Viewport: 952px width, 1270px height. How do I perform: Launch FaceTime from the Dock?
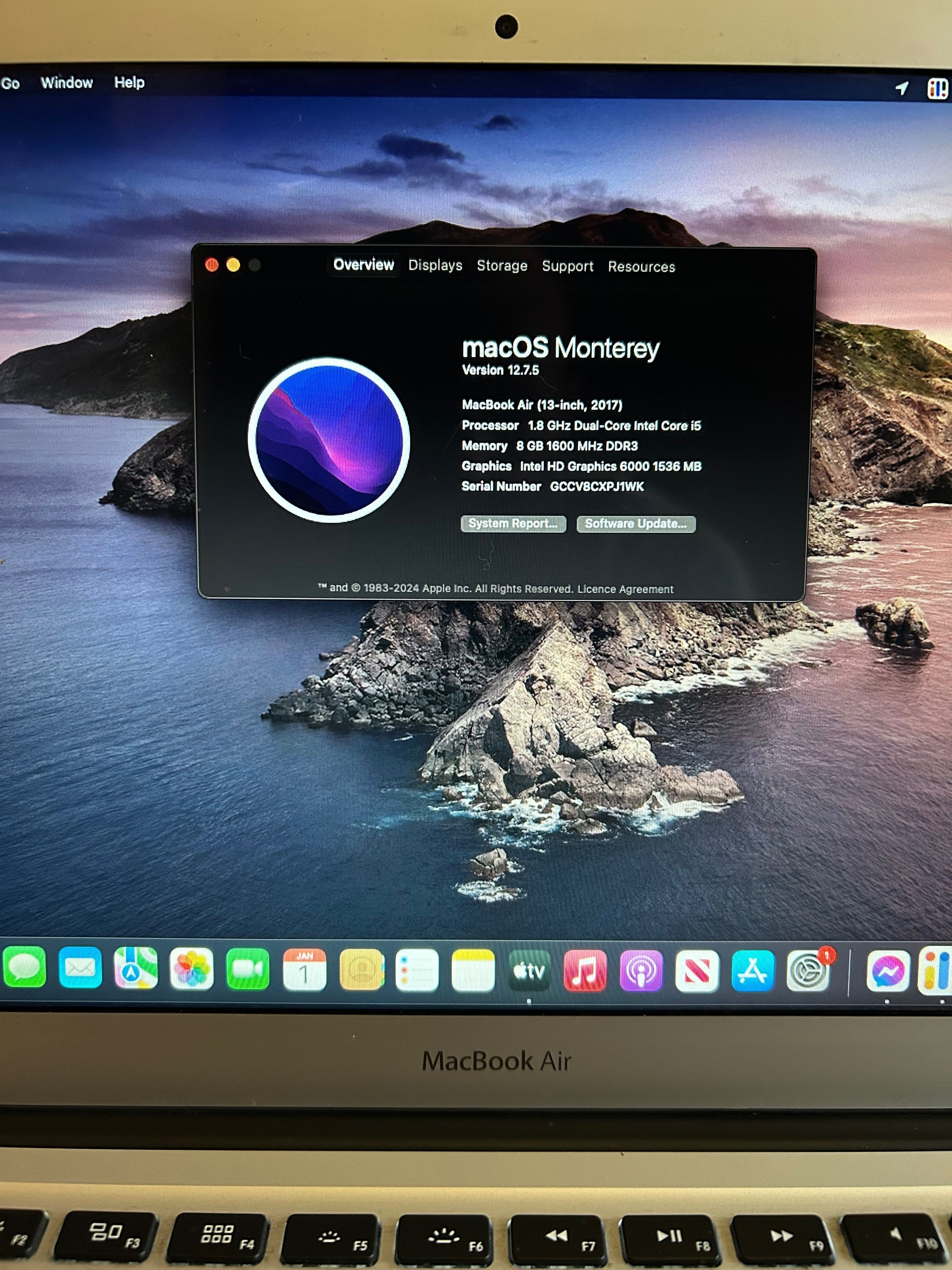[248, 970]
